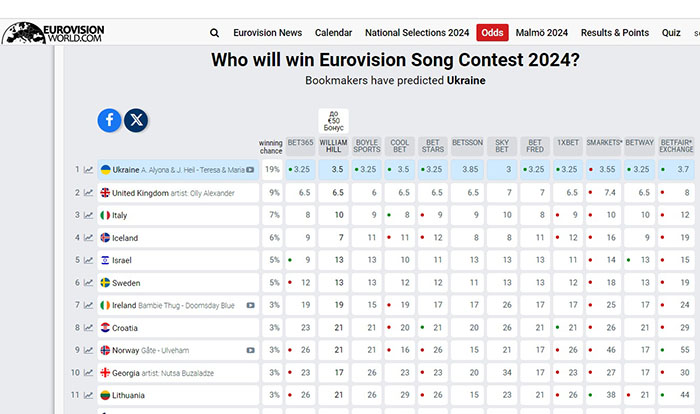Viewport: 700px width, 414px height.
Task: Open the Eurovision News menu item
Action: point(267,32)
